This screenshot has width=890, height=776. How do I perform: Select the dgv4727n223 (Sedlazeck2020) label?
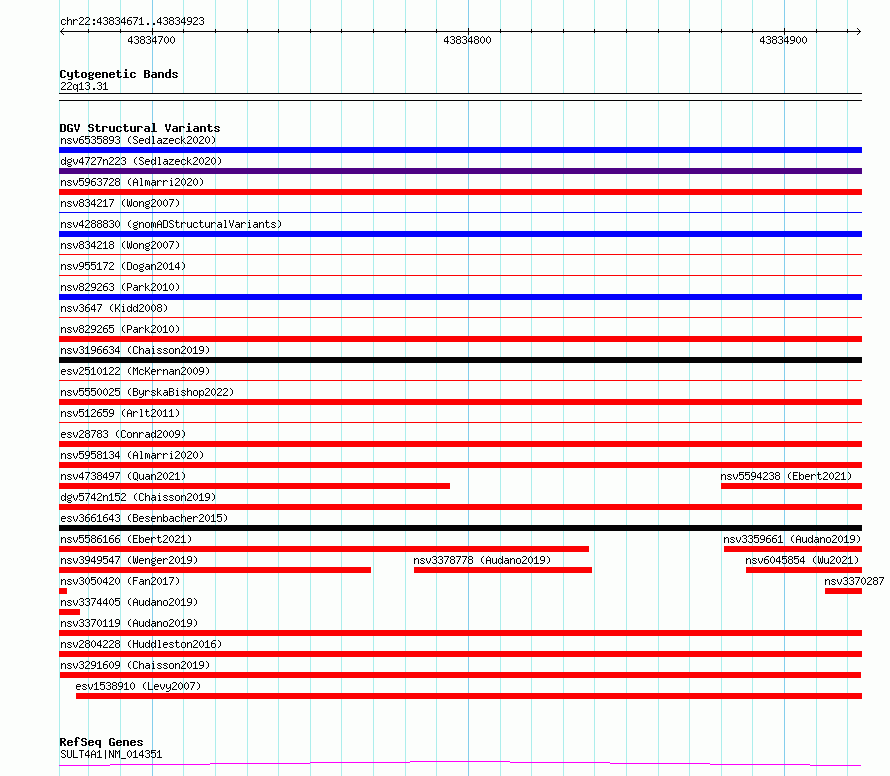141,161
